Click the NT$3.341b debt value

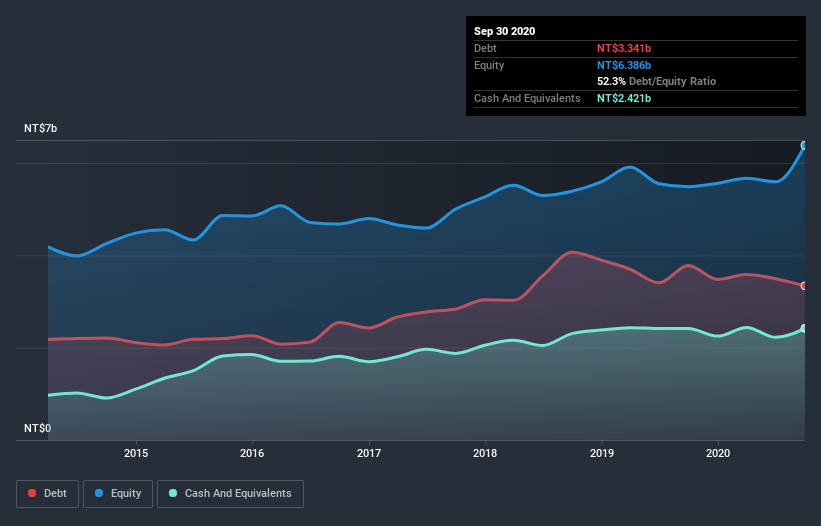624,48
